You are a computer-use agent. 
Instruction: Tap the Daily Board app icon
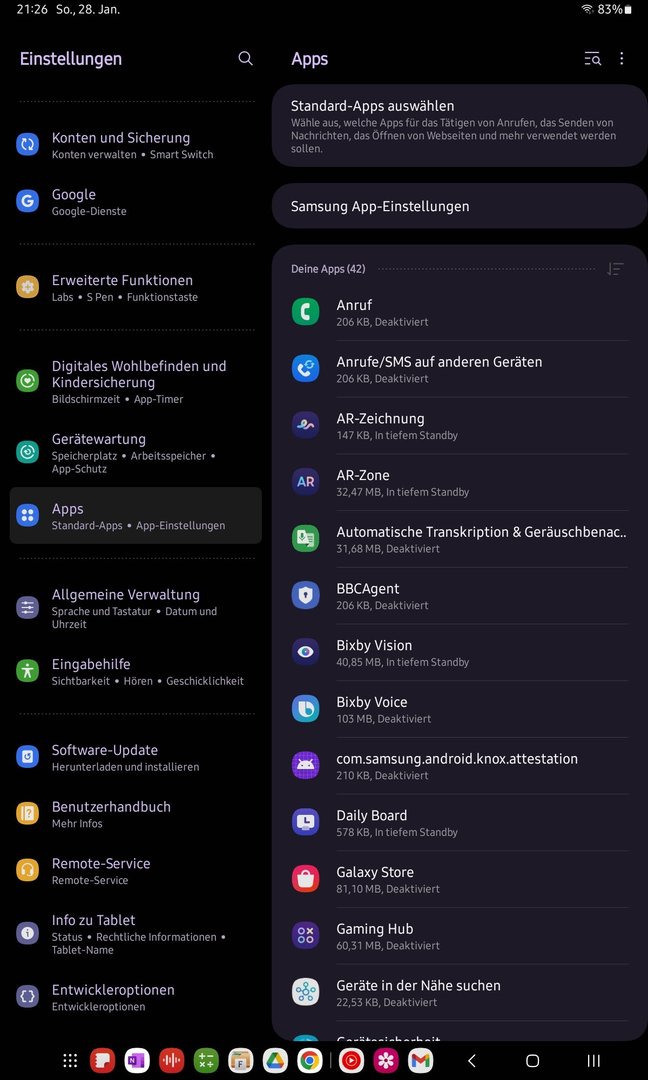pyautogui.click(x=305, y=822)
